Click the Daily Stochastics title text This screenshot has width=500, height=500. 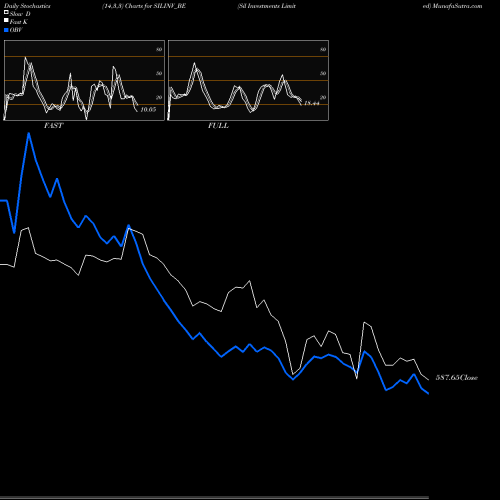point(27,6)
